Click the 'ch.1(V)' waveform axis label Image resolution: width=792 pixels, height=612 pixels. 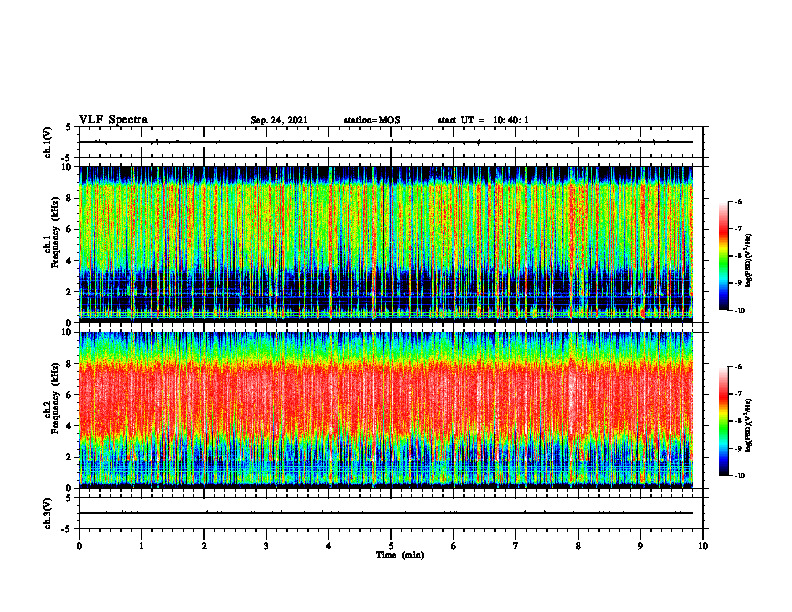click(48, 142)
